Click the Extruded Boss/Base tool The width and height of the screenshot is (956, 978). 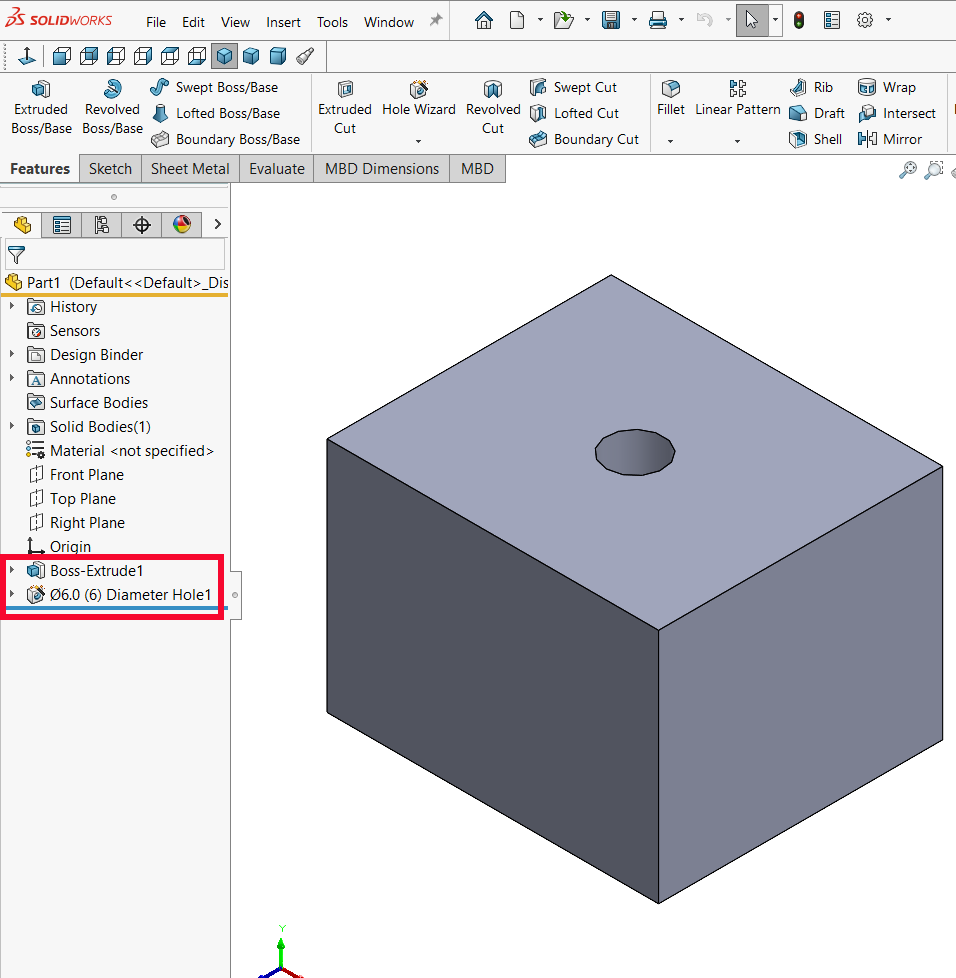[41, 107]
